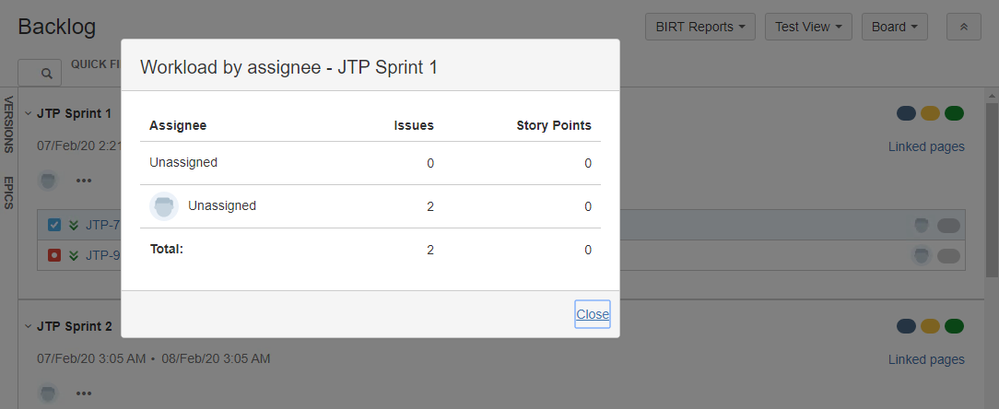The width and height of the screenshot is (999, 409).
Task: Open the BIRT Reports dropdown
Action: (700, 27)
